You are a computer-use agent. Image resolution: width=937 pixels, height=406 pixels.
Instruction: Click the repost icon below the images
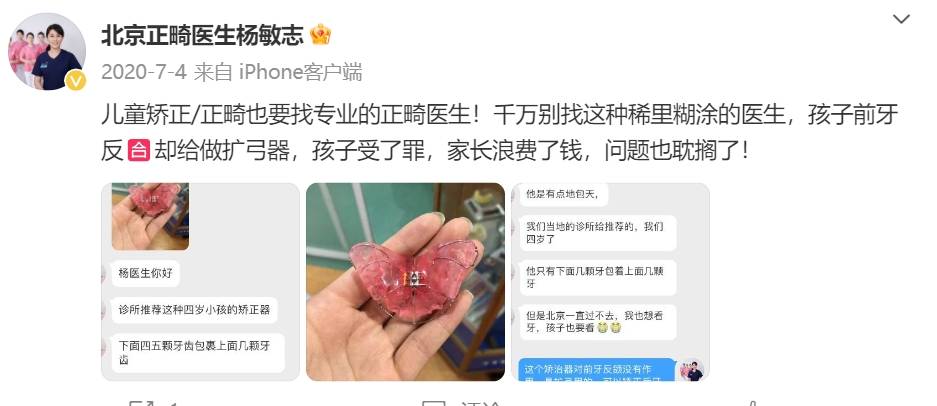tap(142, 403)
